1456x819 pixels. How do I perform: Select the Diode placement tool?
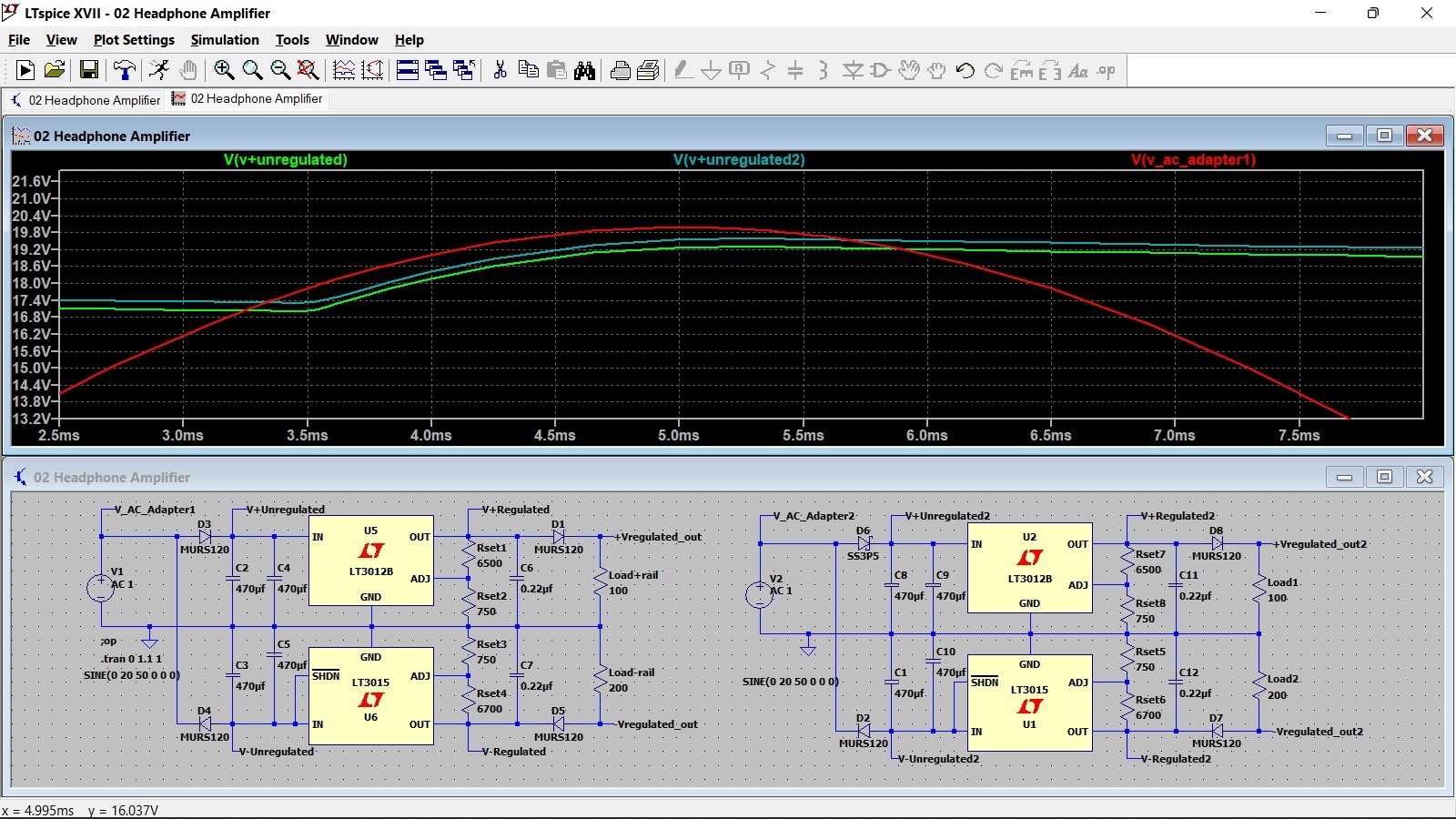point(853,70)
